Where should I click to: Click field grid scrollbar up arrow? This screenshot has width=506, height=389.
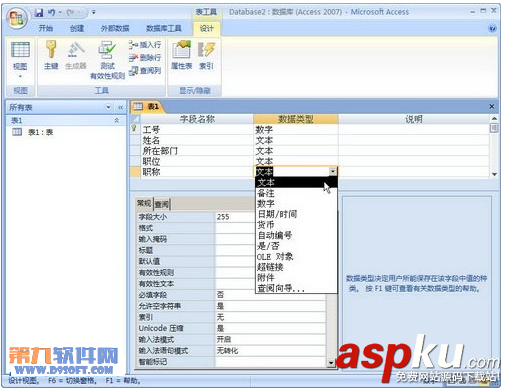pos(494,118)
